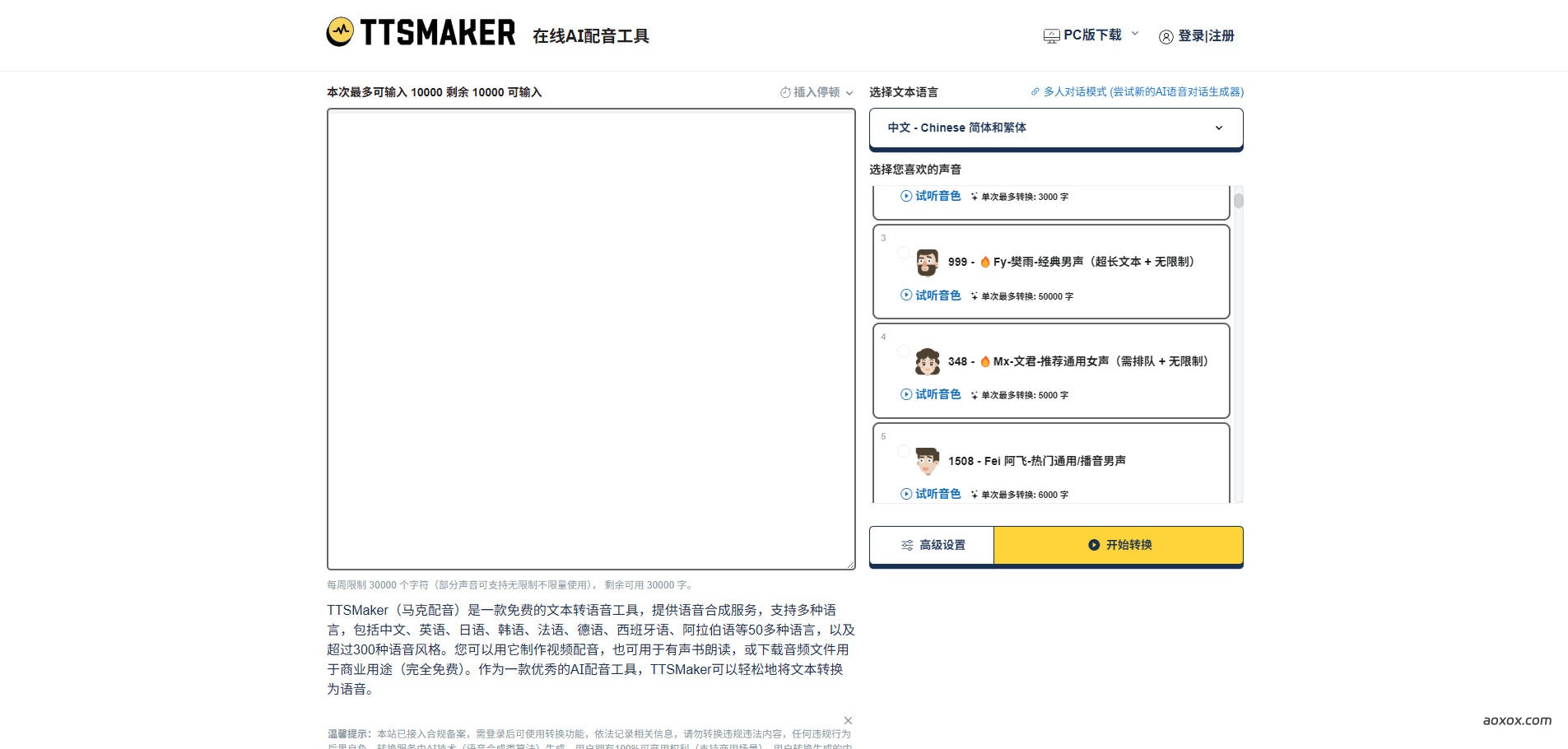Click the TTSMaker logo icon
Image resolution: width=1568 pixels, height=749 pixels.
pyautogui.click(x=340, y=32)
